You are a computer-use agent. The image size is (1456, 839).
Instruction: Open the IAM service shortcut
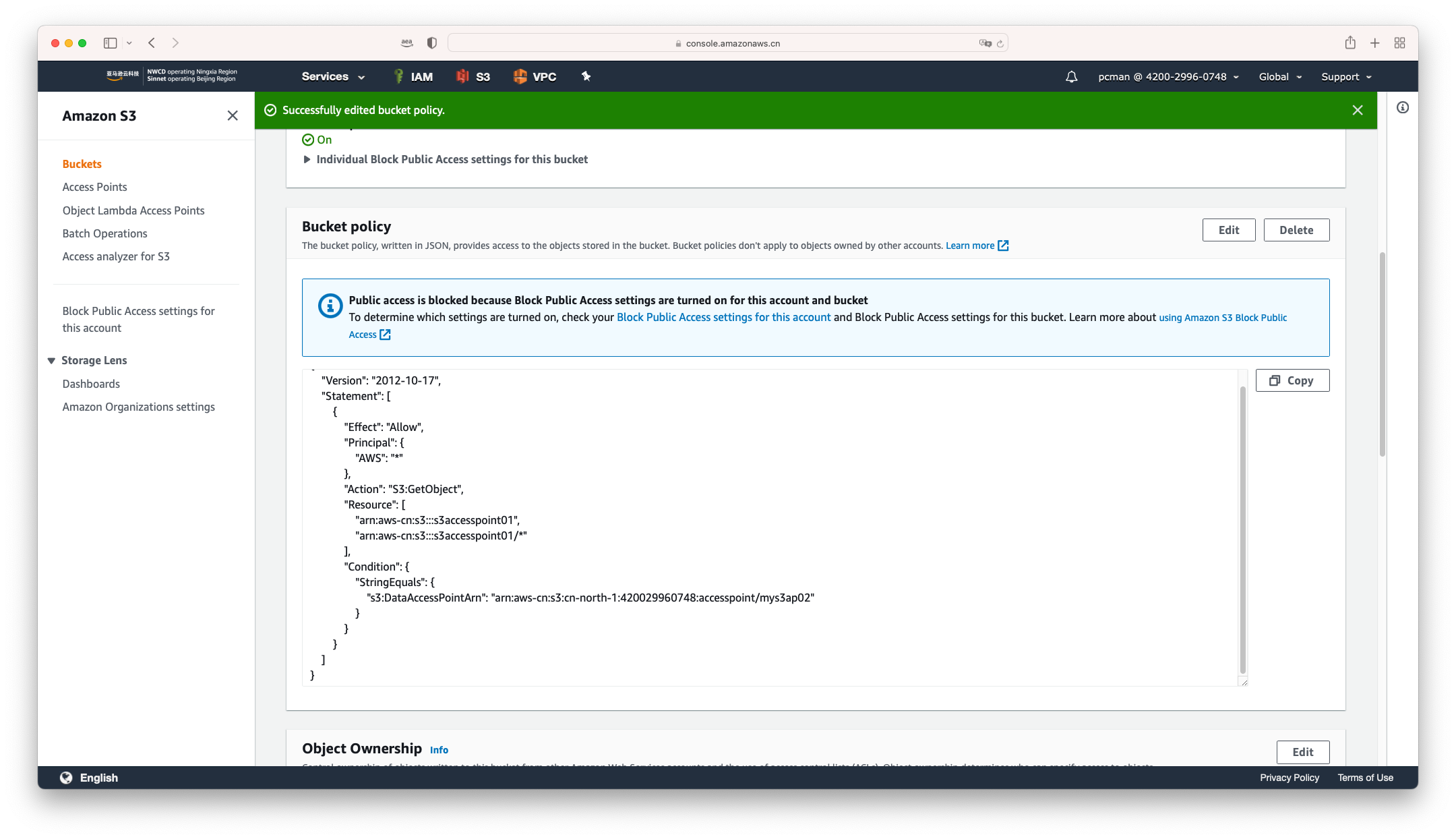[x=413, y=77]
